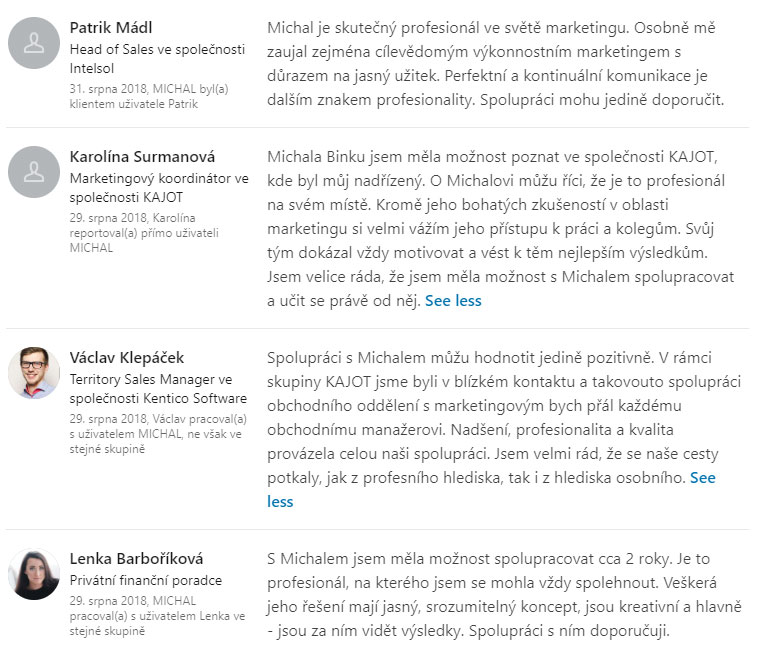
Task: Collapse Karolína's recommendation with See less
Action: tap(453, 301)
